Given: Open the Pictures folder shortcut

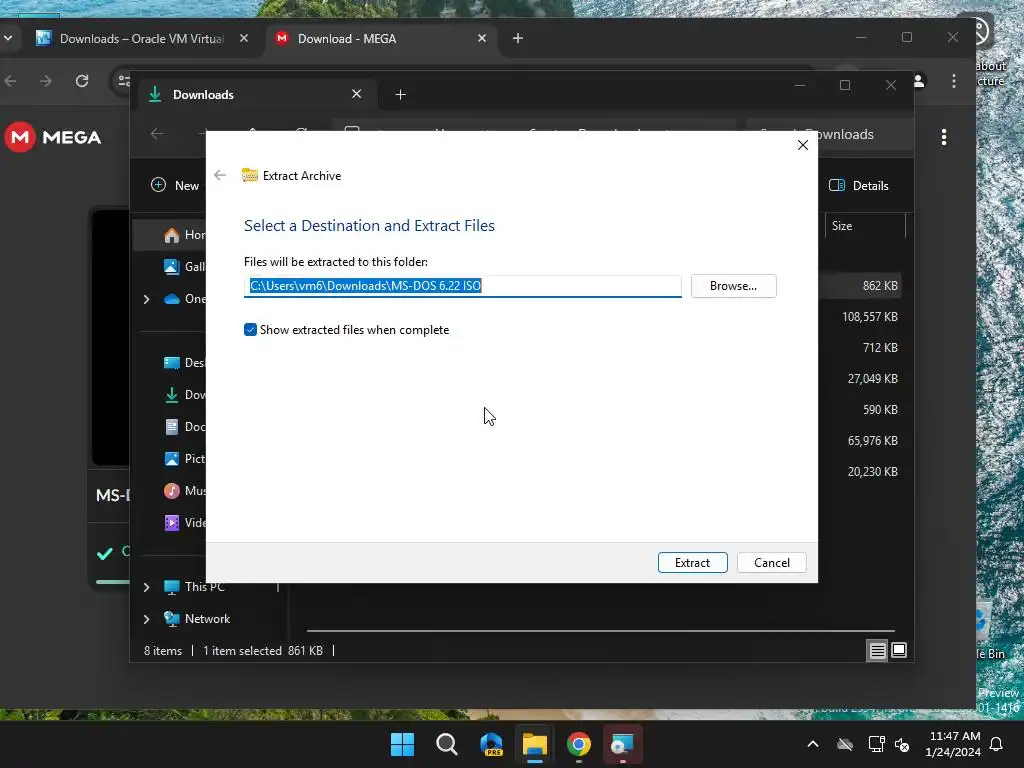Looking at the screenshot, I should click(x=185, y=458).
